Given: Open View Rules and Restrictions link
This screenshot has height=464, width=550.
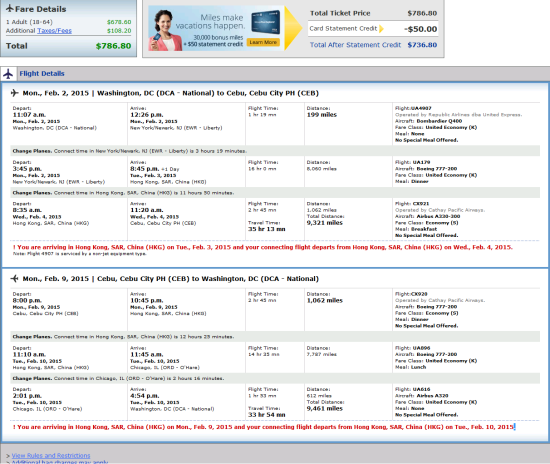Looking at the screenshot, I should (x=51, y=455).
